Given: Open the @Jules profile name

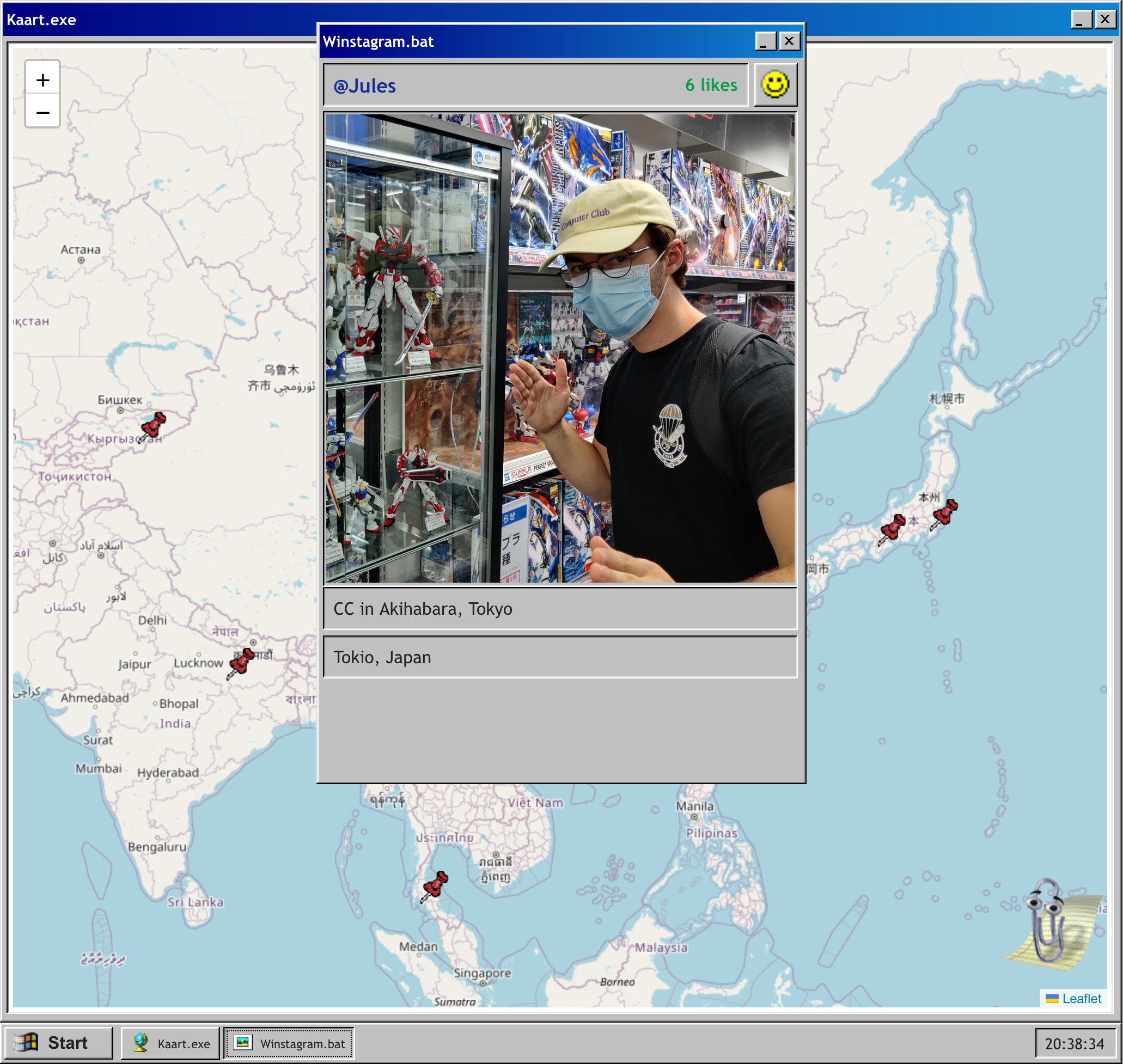Looking at the screenshot, I should pos(365,85).
